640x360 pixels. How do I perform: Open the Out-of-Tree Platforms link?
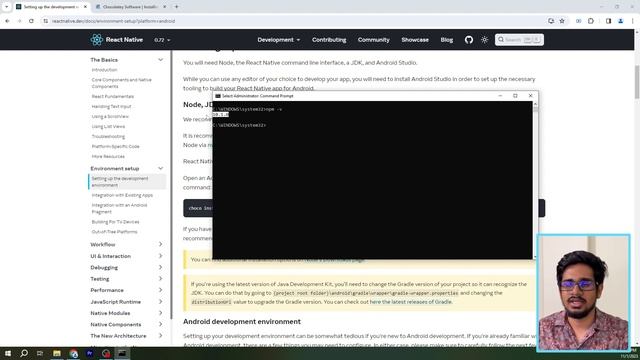click(x=114, y=232)
